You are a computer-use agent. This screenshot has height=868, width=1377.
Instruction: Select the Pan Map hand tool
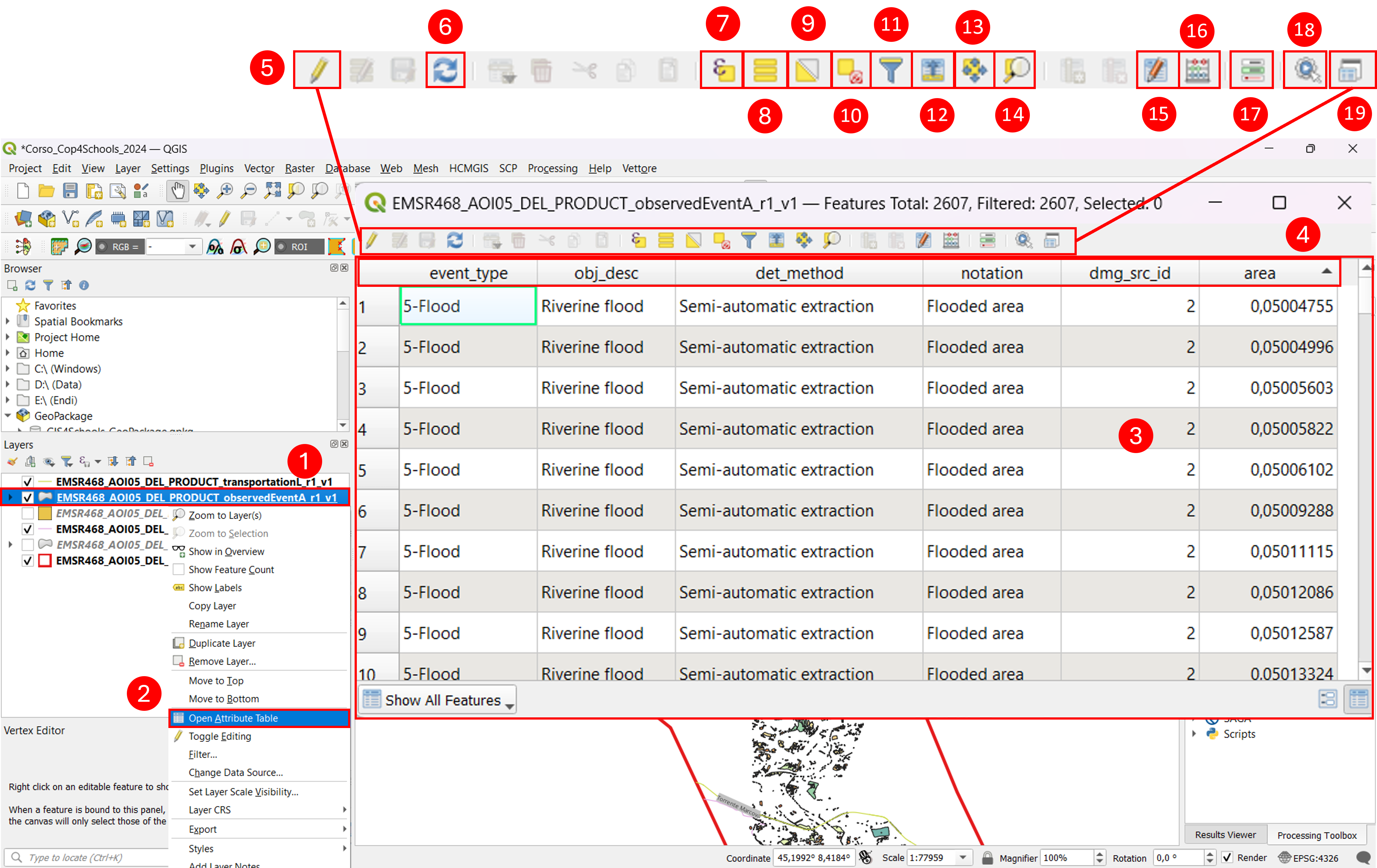coord(178,190)
